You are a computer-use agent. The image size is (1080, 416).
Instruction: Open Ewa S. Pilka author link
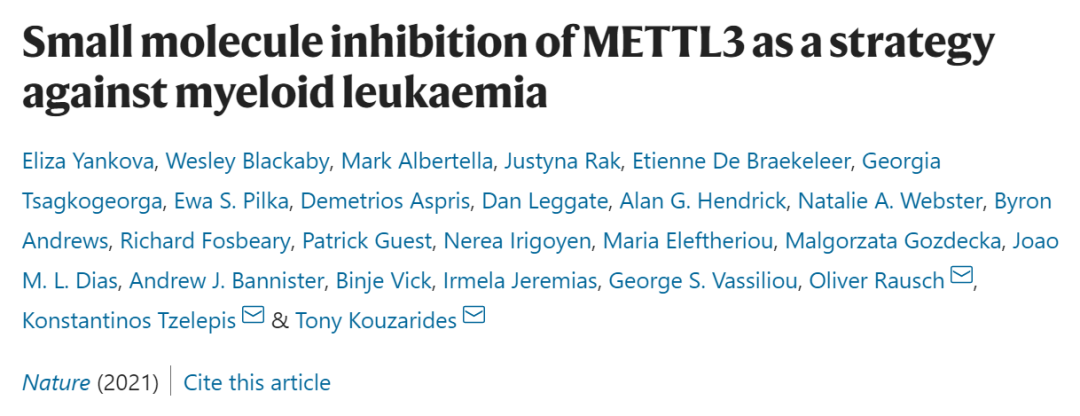(x=234, y=201)
